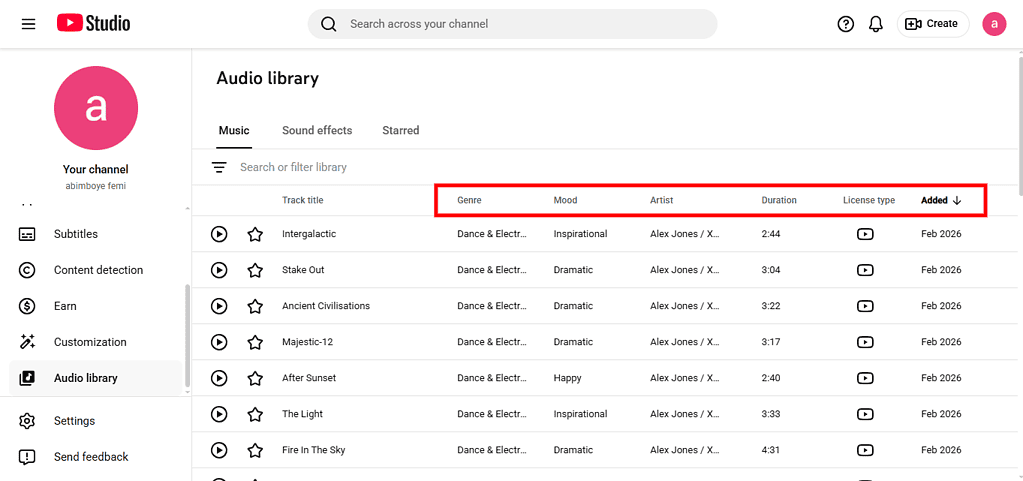Open the notifications bell
Screen dimensions: 1023x481
pyautogui.click(x=876, y=24)
